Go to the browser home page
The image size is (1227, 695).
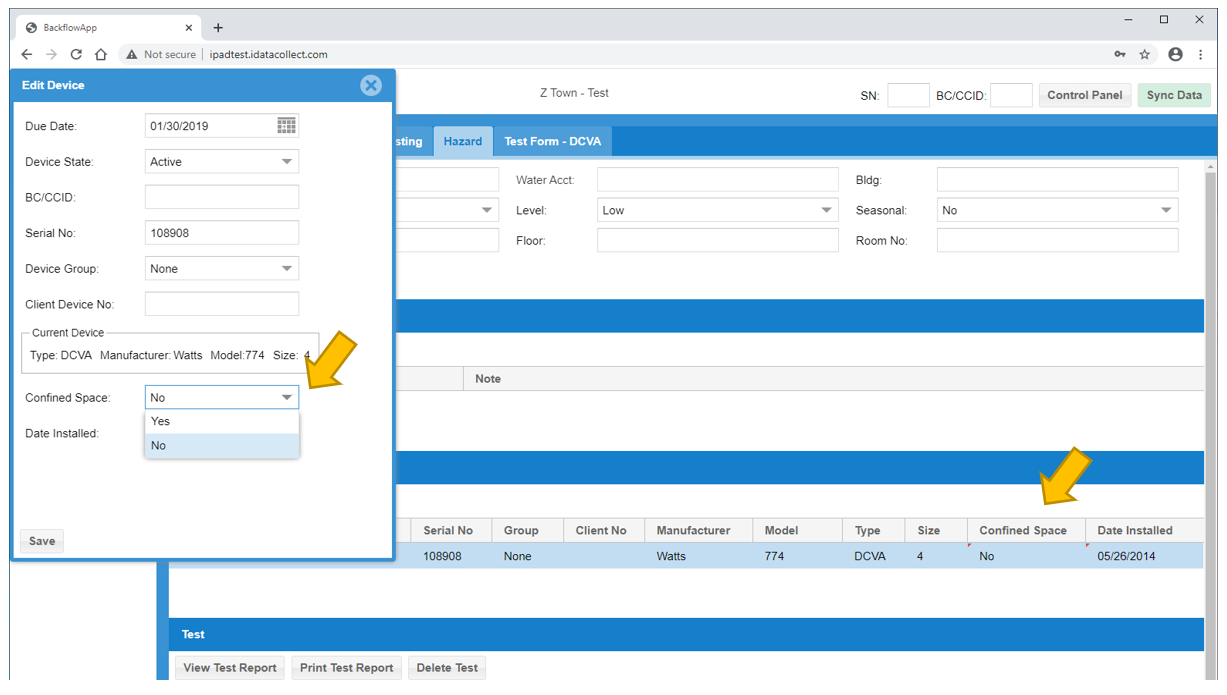[101, 54]
